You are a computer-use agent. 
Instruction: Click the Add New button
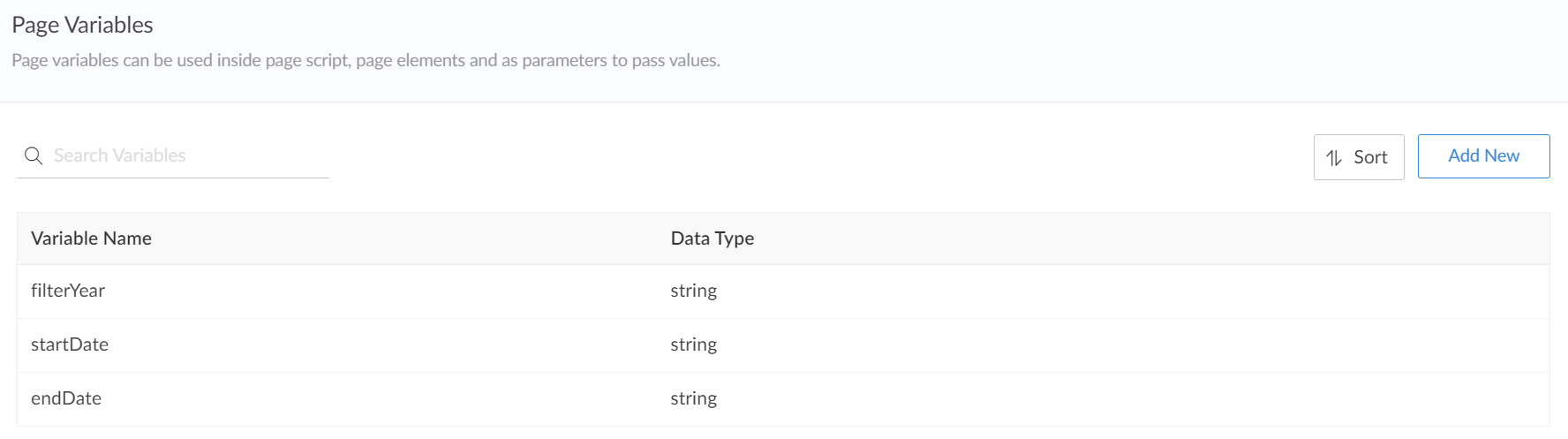tap(1483, 156)
